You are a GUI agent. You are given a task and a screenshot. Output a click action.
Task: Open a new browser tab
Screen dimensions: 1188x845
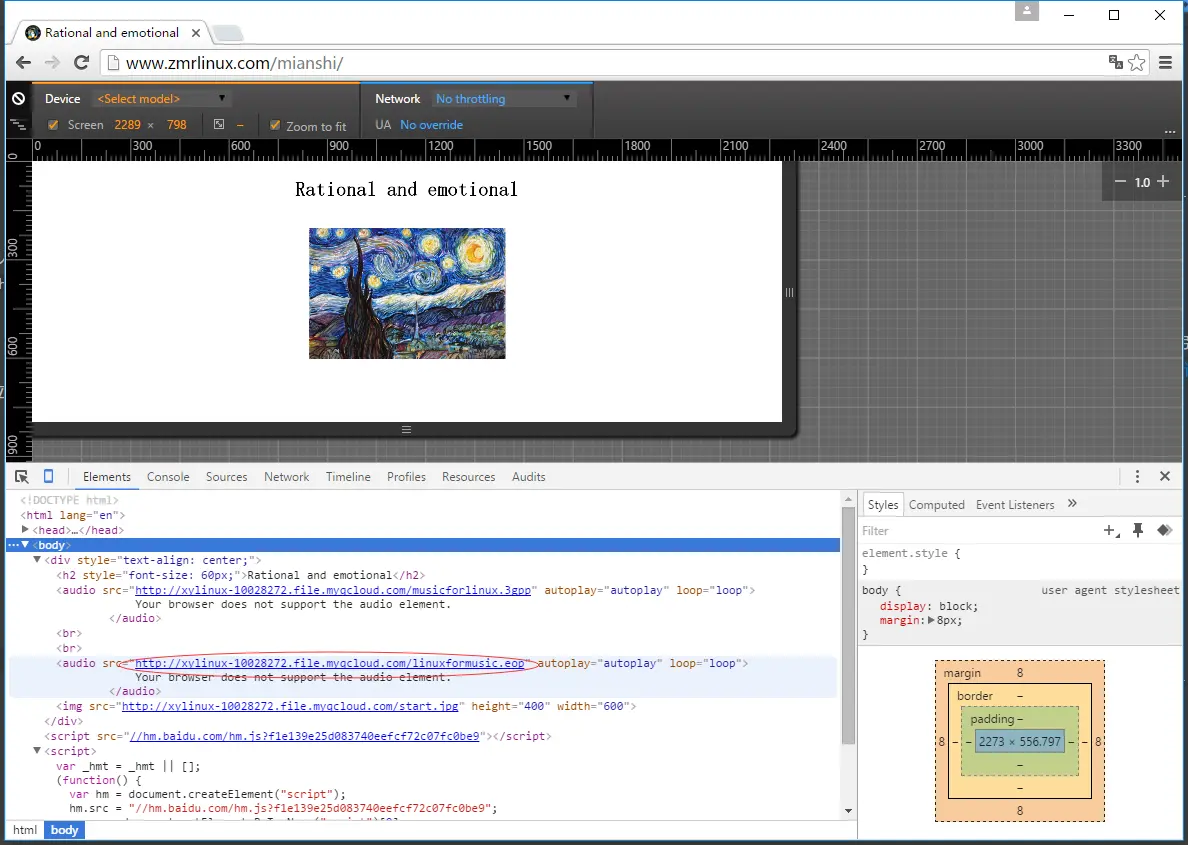click(227, 33)
